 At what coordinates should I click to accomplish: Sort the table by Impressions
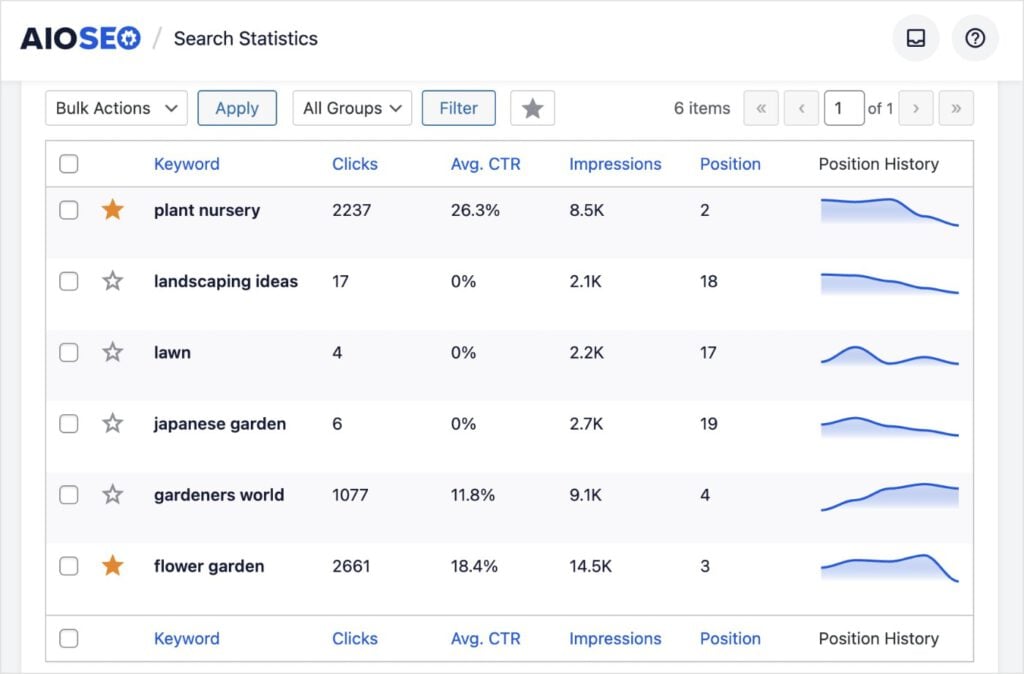pos(615,163)
